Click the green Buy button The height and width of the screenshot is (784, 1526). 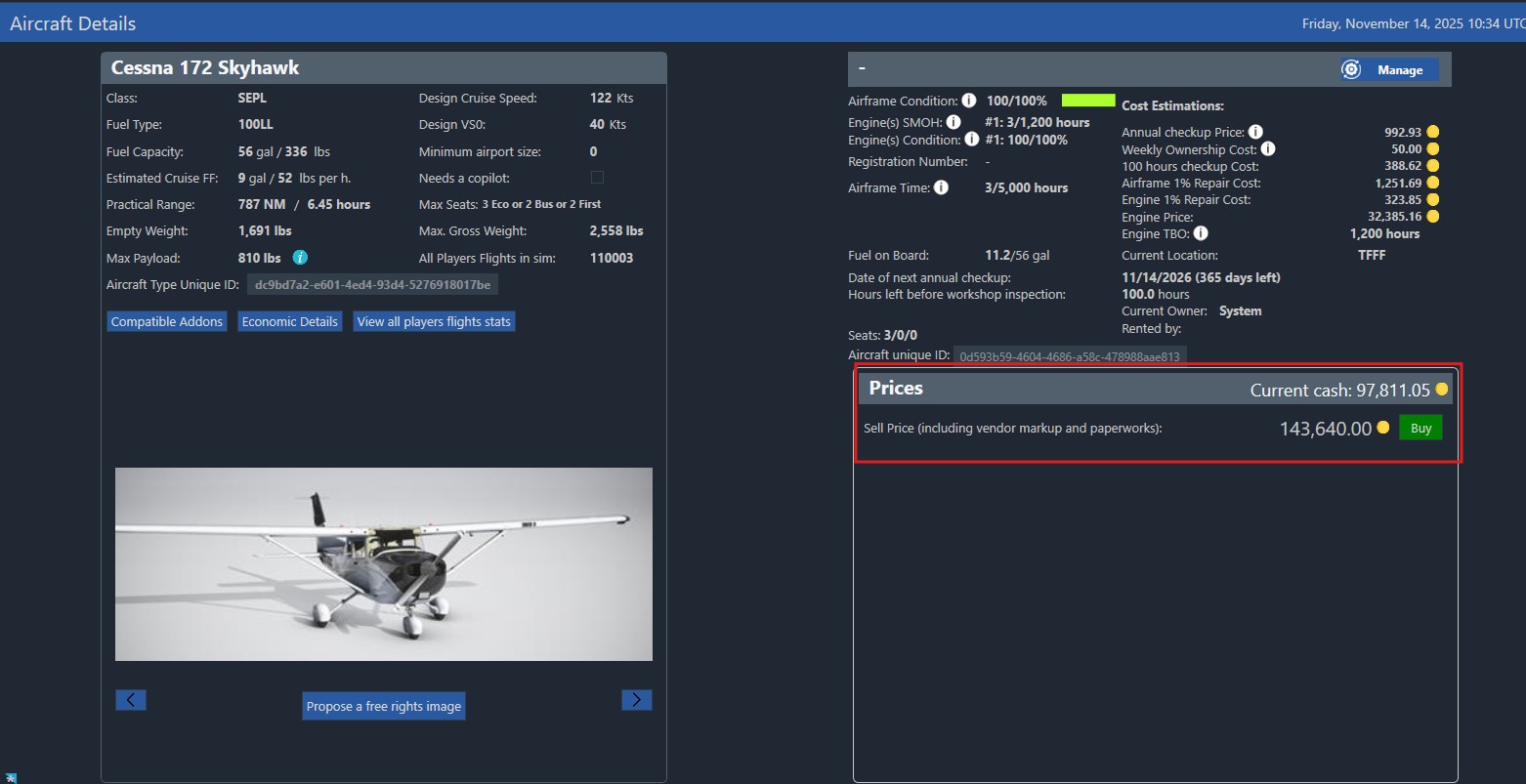click(x=1420, y=427)
